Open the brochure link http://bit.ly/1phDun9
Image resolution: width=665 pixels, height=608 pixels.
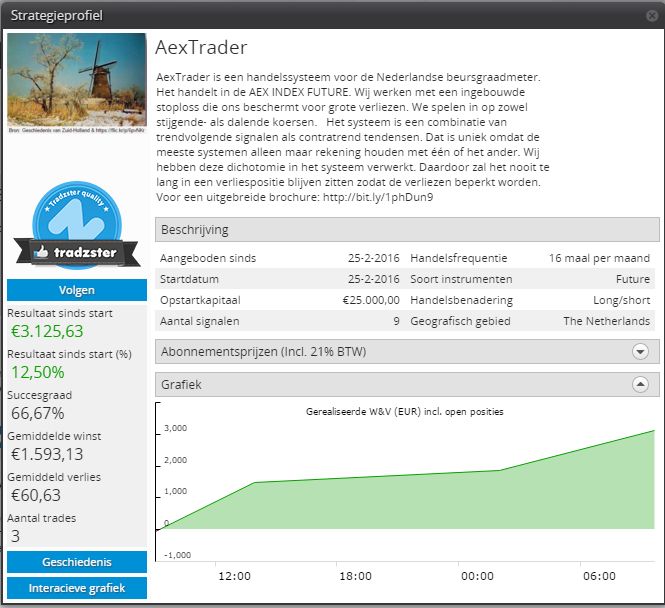[x=378, y=197]
